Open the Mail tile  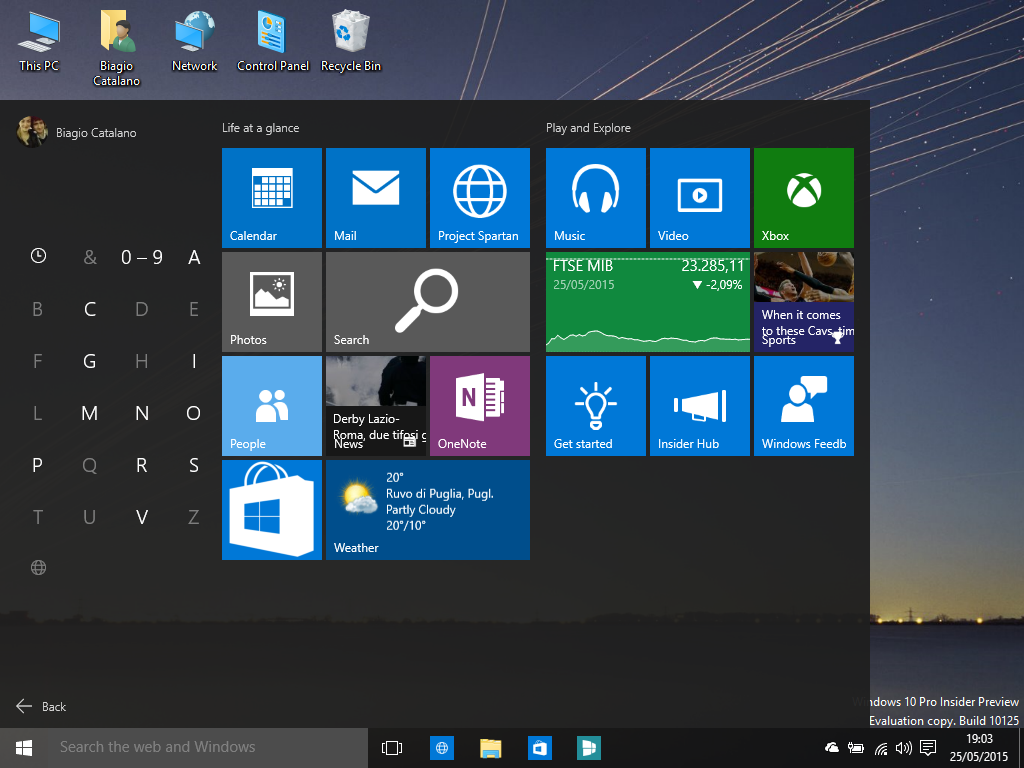[376, 198]
